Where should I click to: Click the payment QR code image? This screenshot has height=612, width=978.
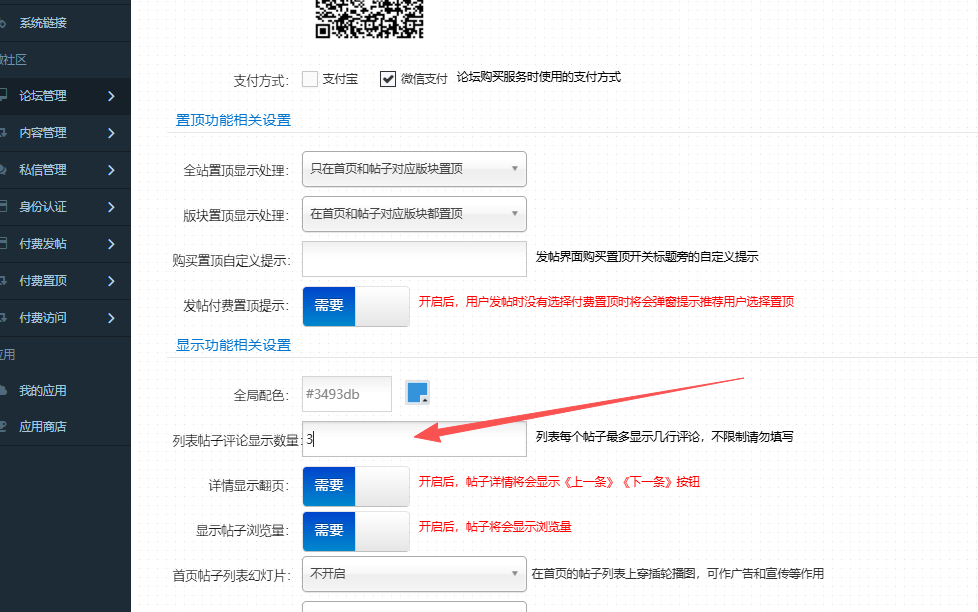click(x=369, y=18)
